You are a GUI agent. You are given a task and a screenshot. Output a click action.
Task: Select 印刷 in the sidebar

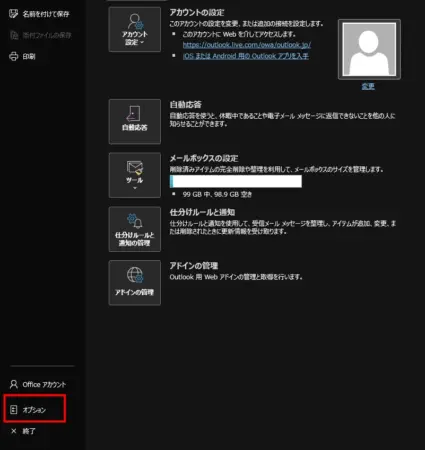click(23, 56)
